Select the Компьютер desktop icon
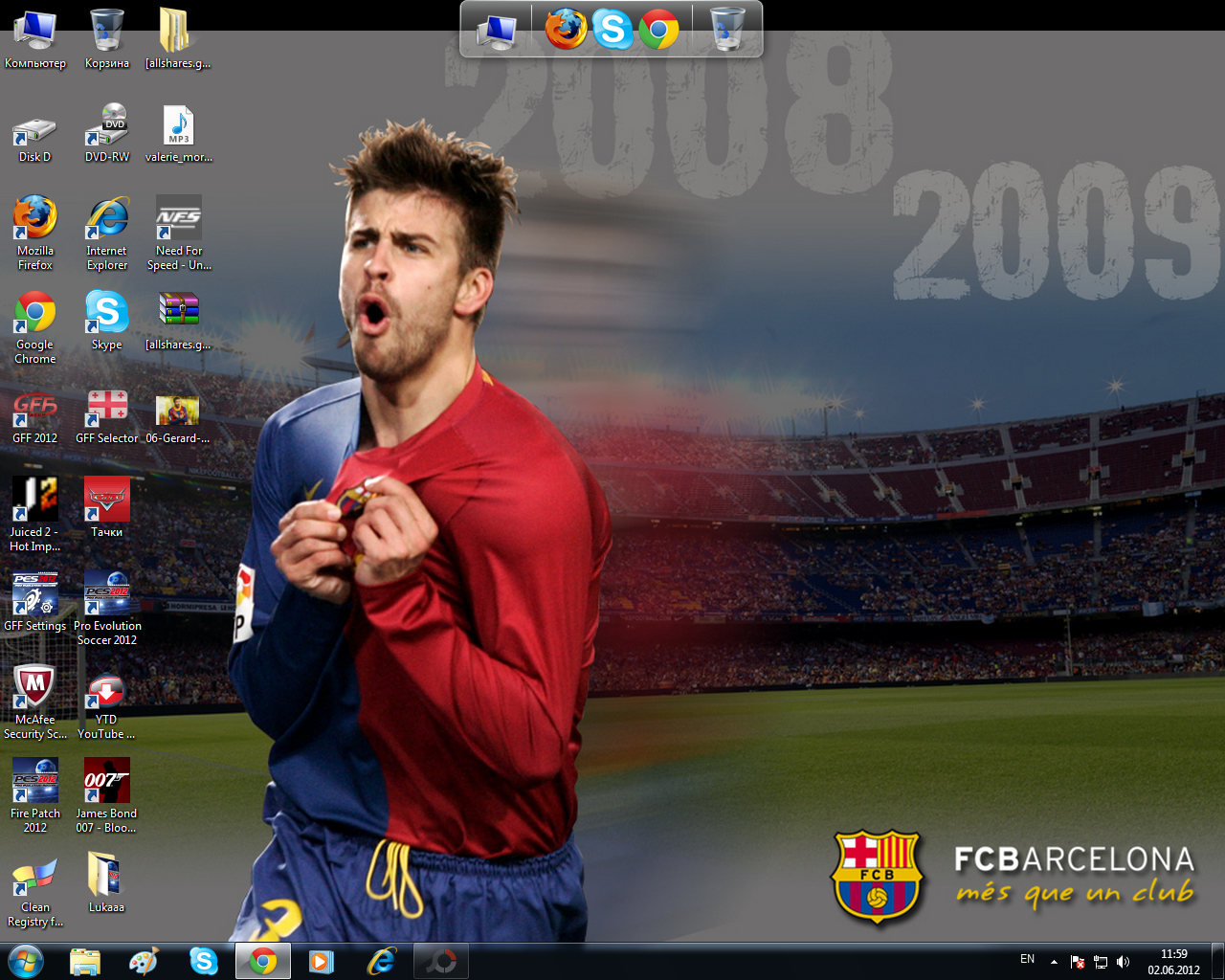This screenshot has width=1225, height=980. point(35,39)
